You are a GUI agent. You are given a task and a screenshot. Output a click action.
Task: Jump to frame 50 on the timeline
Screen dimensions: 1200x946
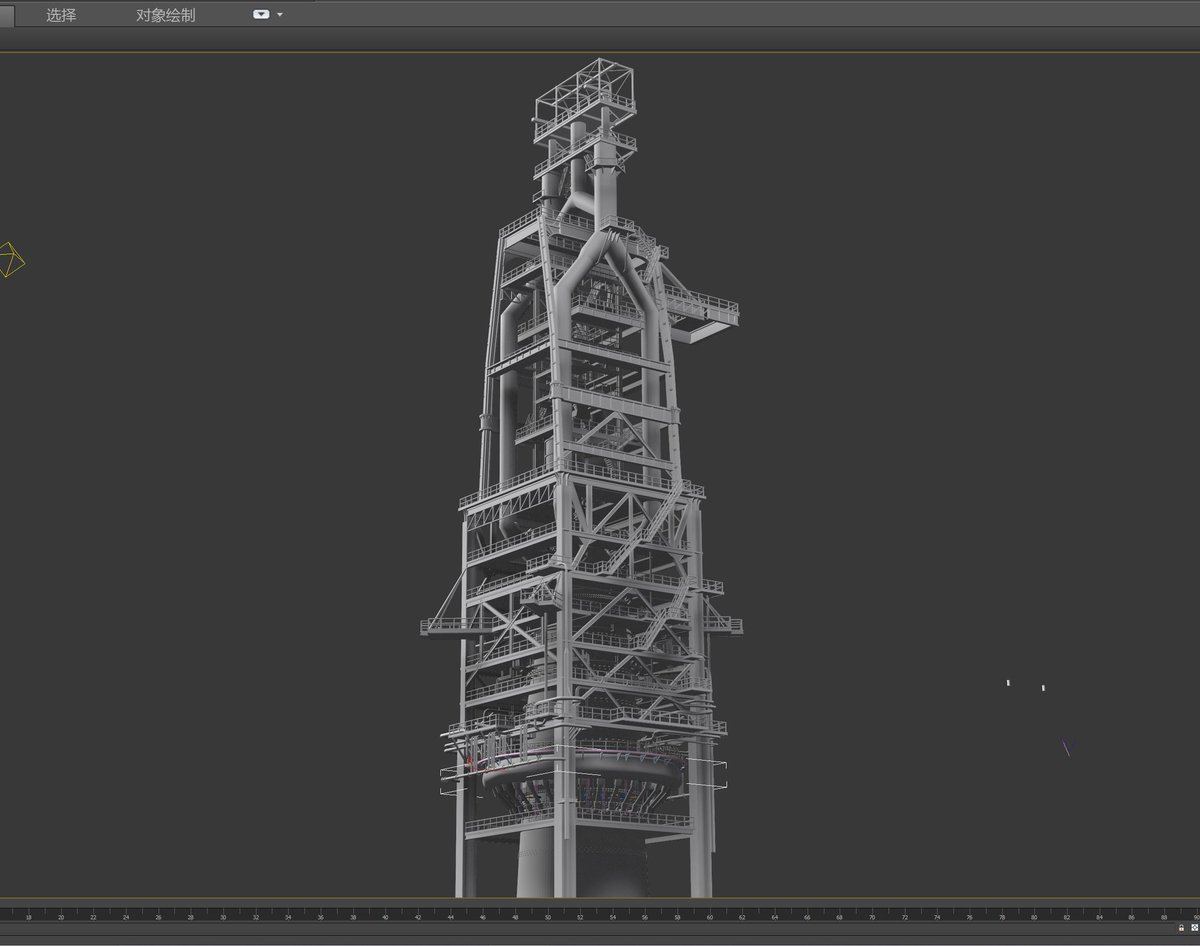point(547,915)
